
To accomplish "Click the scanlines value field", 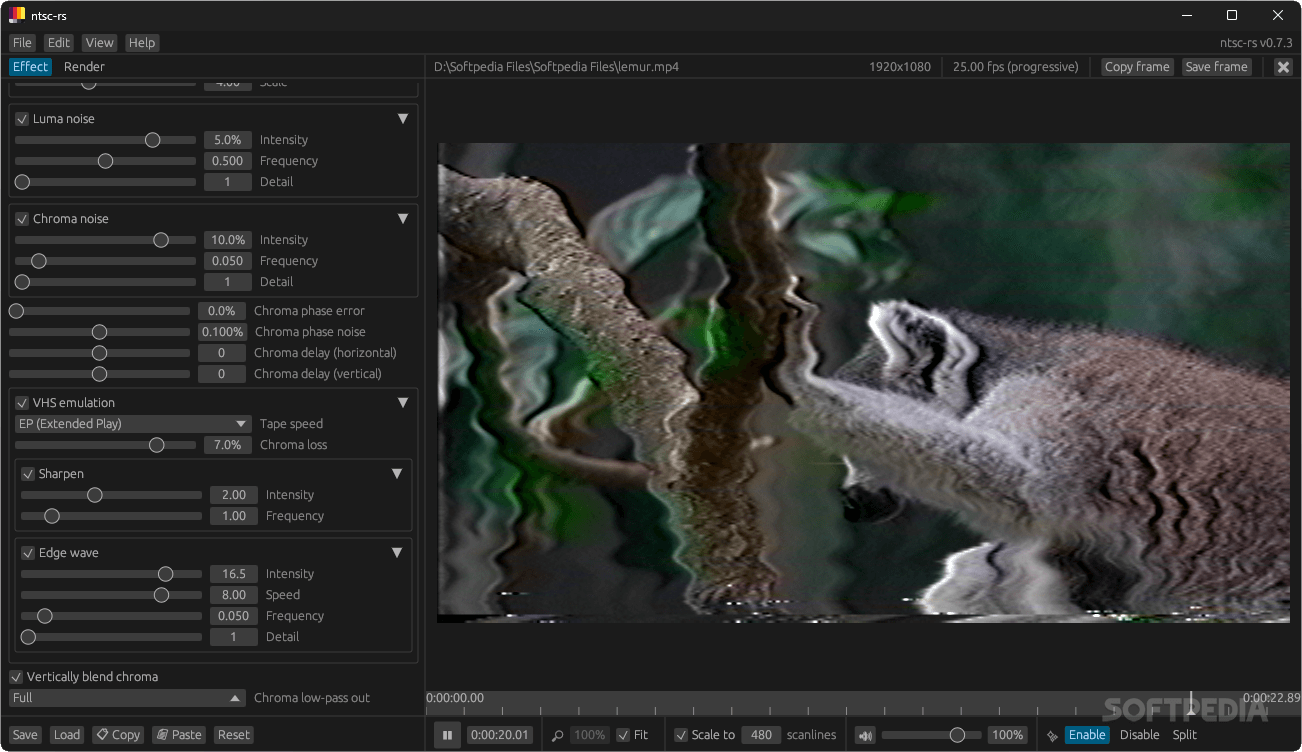I will point(760,734).
